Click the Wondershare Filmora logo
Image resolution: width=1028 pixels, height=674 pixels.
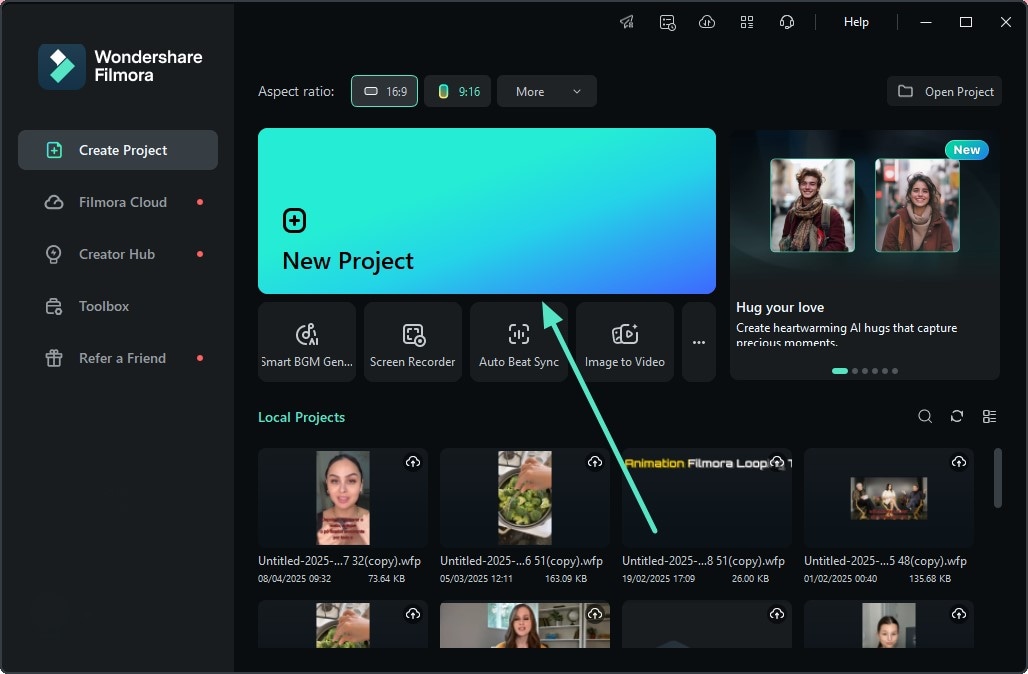pyautogui.click(x=121, y=66)
